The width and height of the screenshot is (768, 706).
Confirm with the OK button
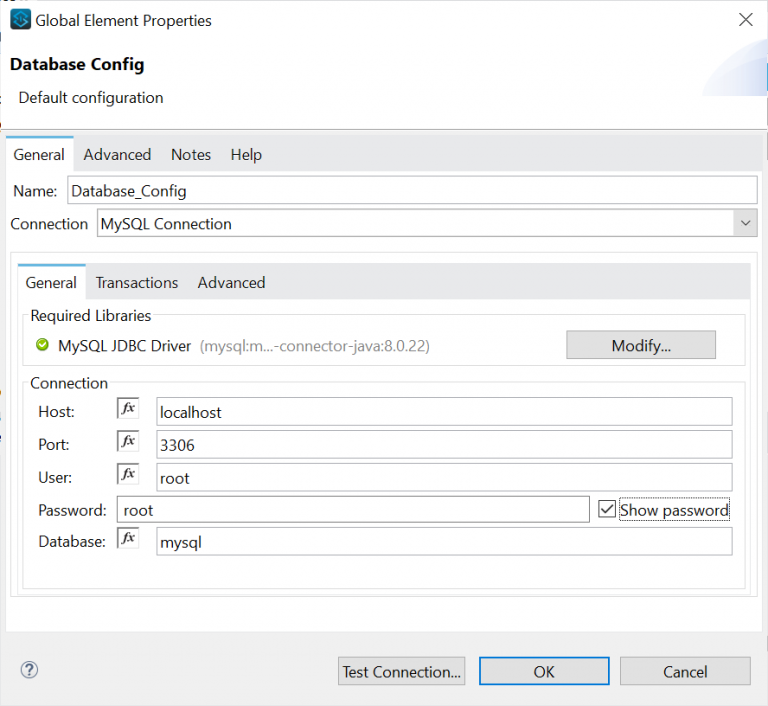544,671
